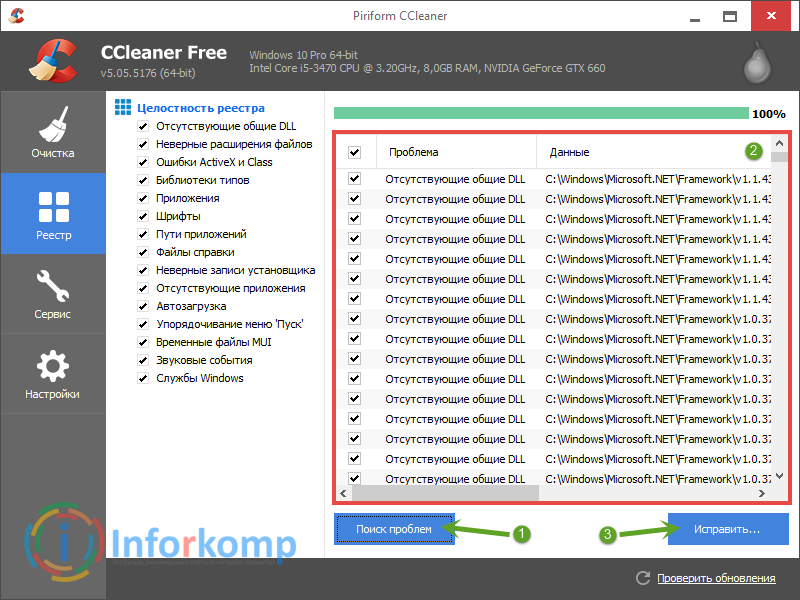This screenshot has height=600, width=800.
Task: Click the Windows 10 Pro 64-bit text
Action: pos(303,55)
